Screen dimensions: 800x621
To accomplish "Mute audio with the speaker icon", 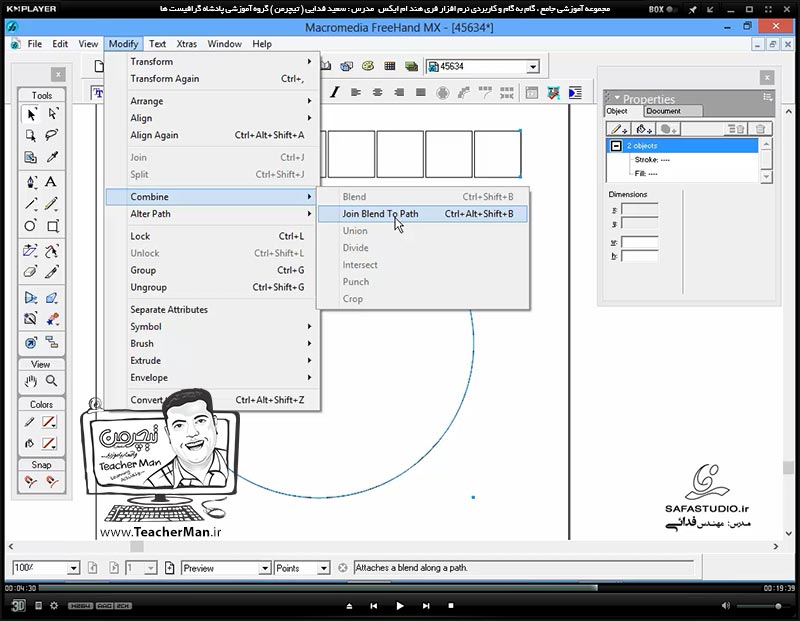I will tap(726, 606).
